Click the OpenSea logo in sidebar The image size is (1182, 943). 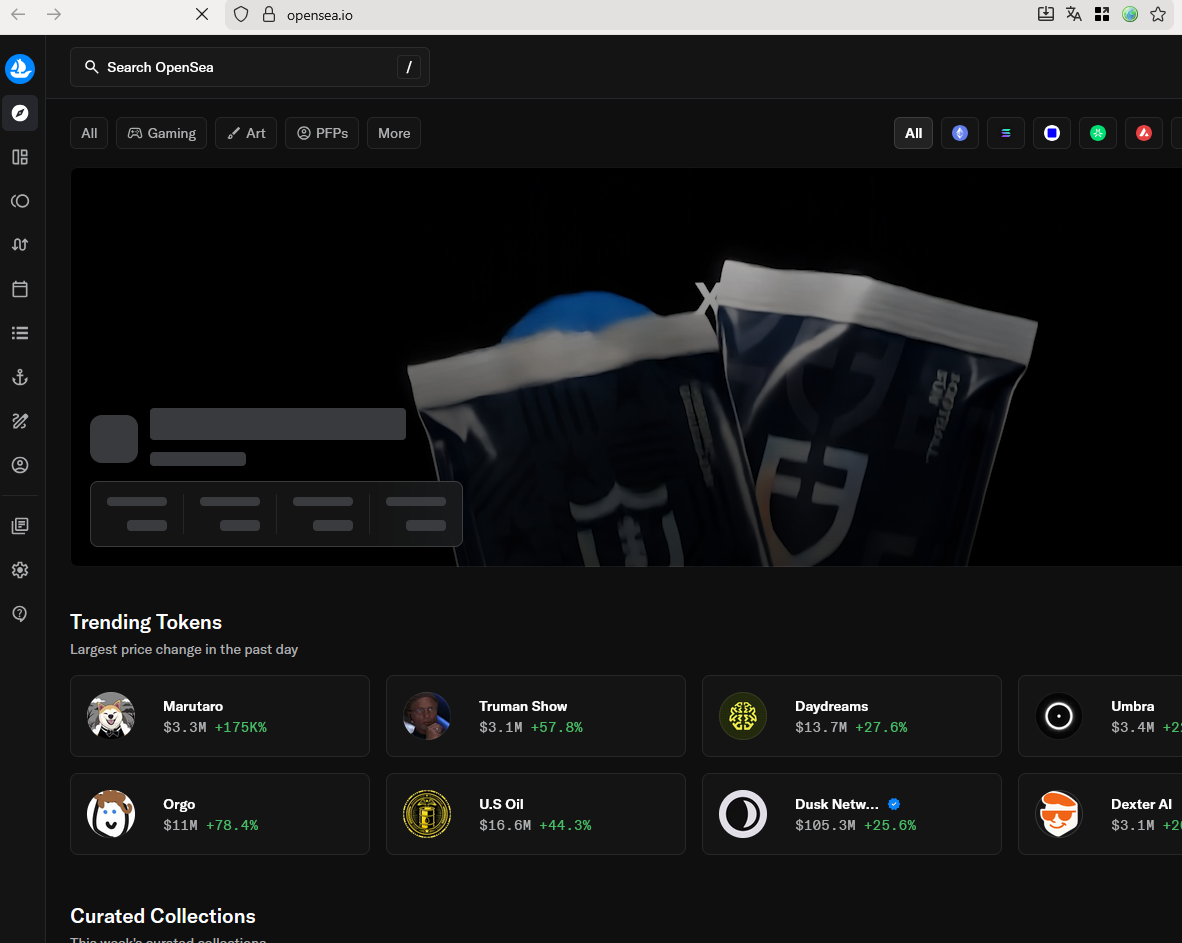coord(20,69)
